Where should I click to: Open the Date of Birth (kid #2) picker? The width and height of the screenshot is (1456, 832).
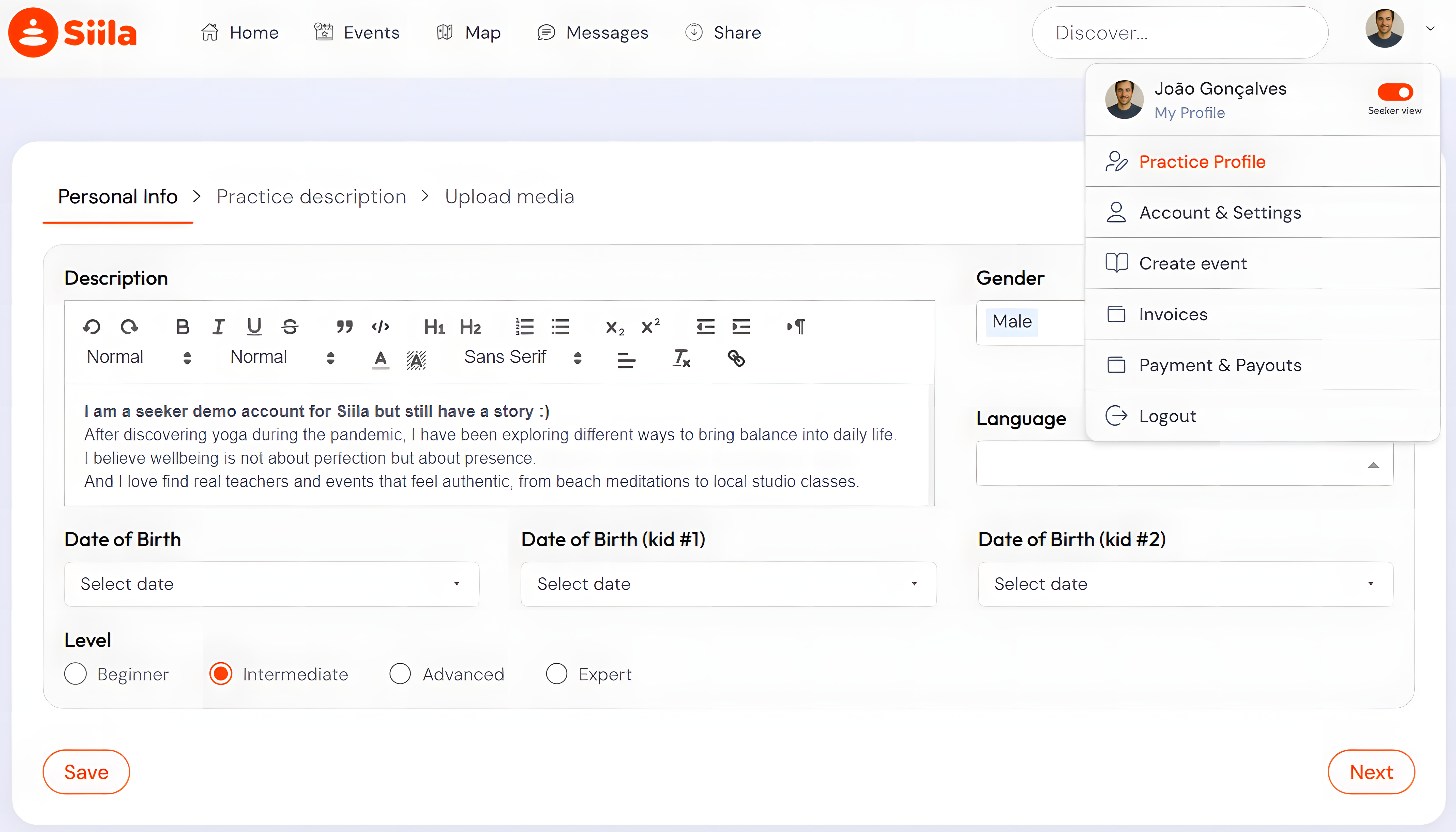(1185, 584)
